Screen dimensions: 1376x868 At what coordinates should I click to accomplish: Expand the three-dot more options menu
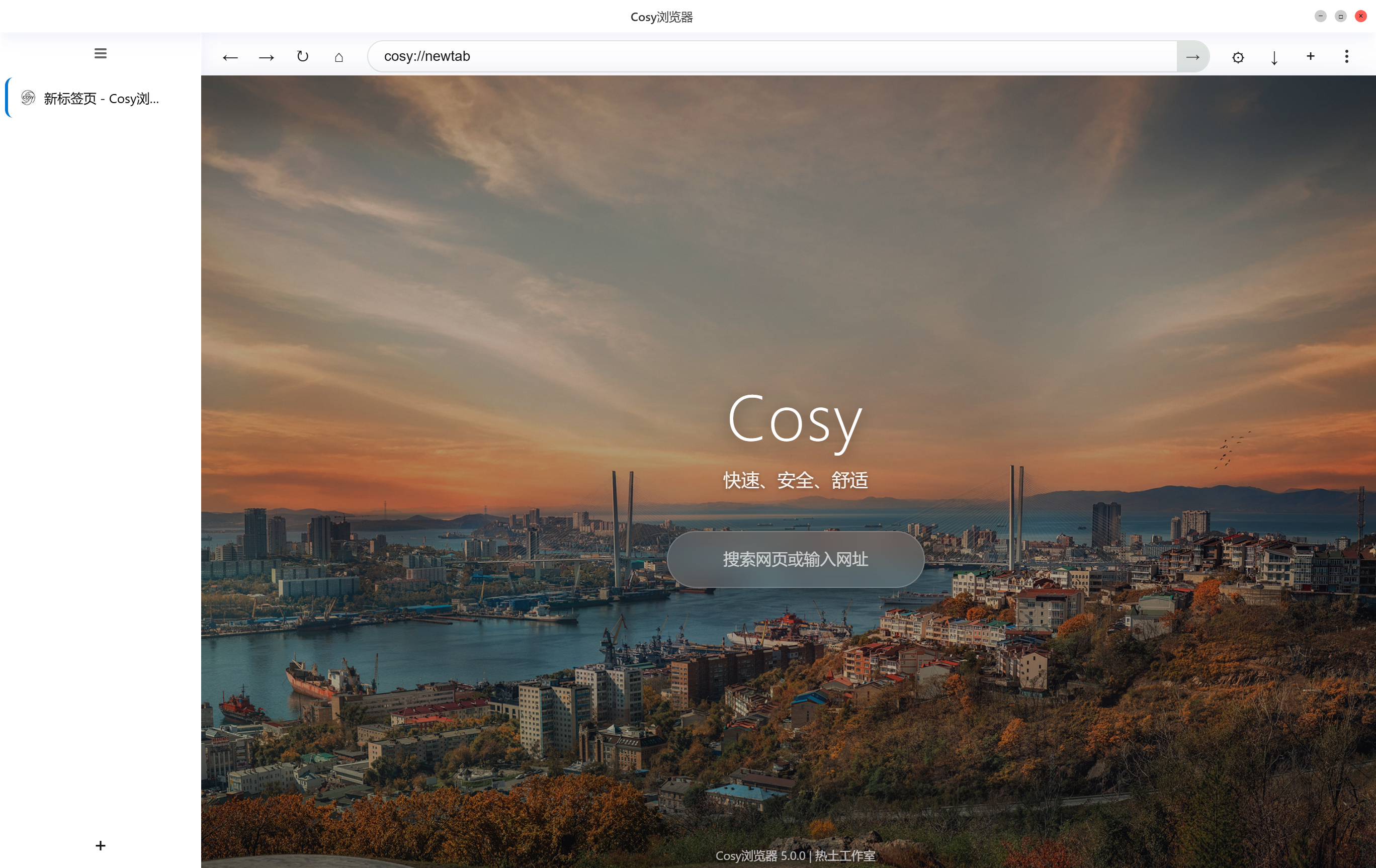point(1347,56)
